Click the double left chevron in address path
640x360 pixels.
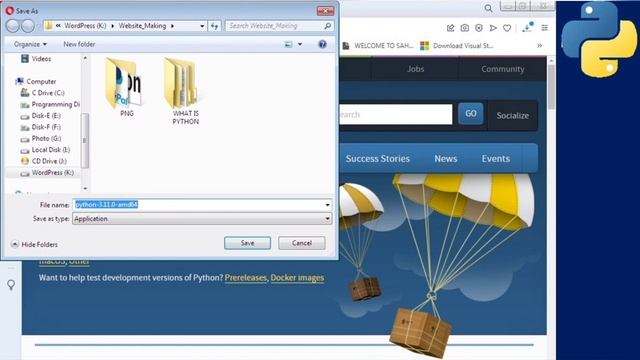point(58,26)
